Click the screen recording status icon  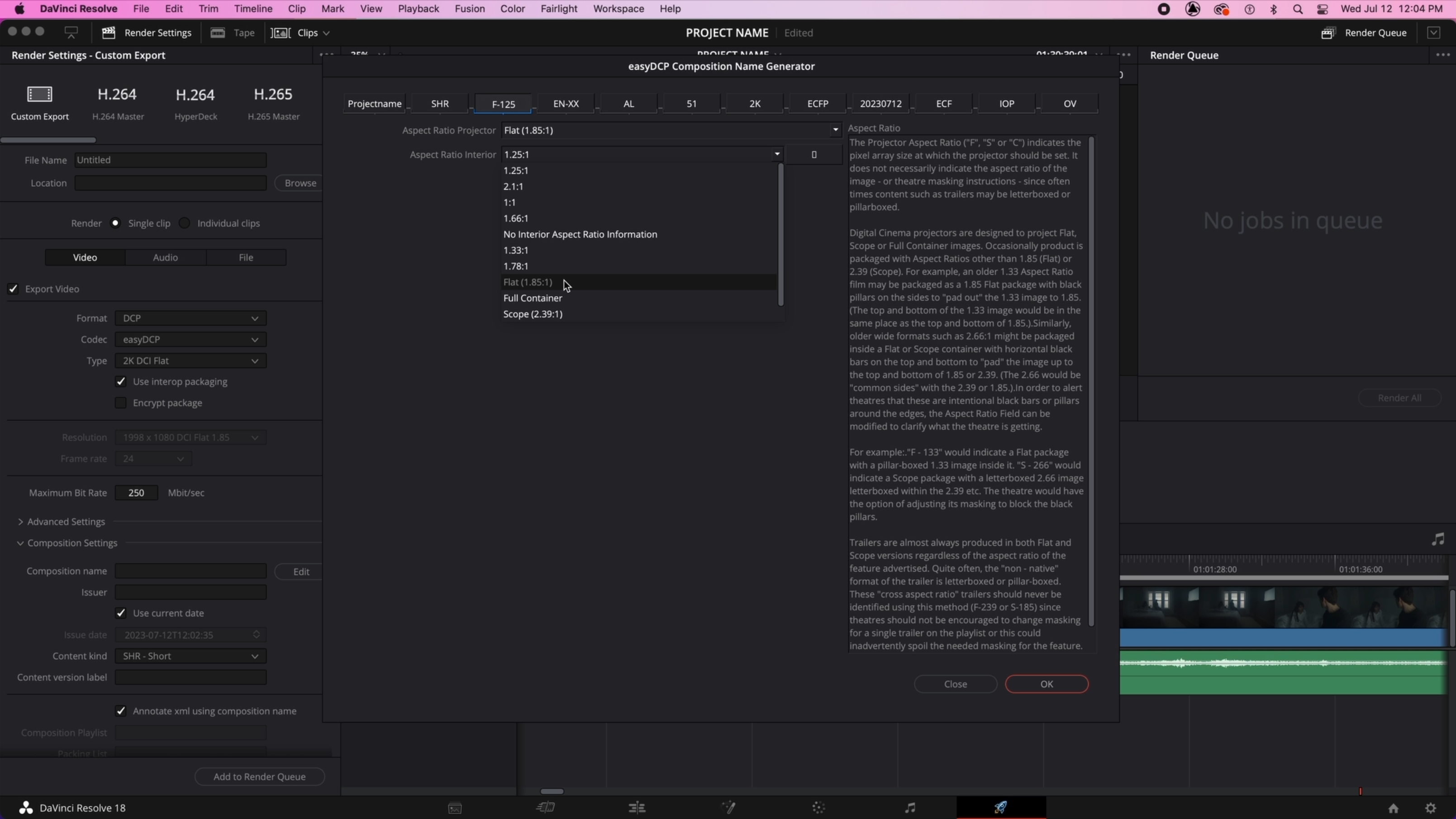click(1164, 9)
